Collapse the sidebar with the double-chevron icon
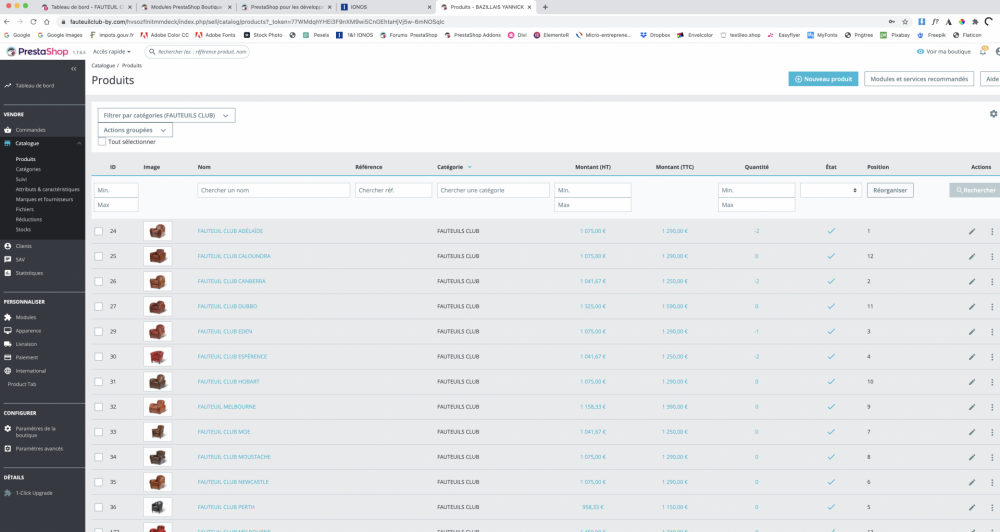1000x532 pixels. (x=73, y=69)
